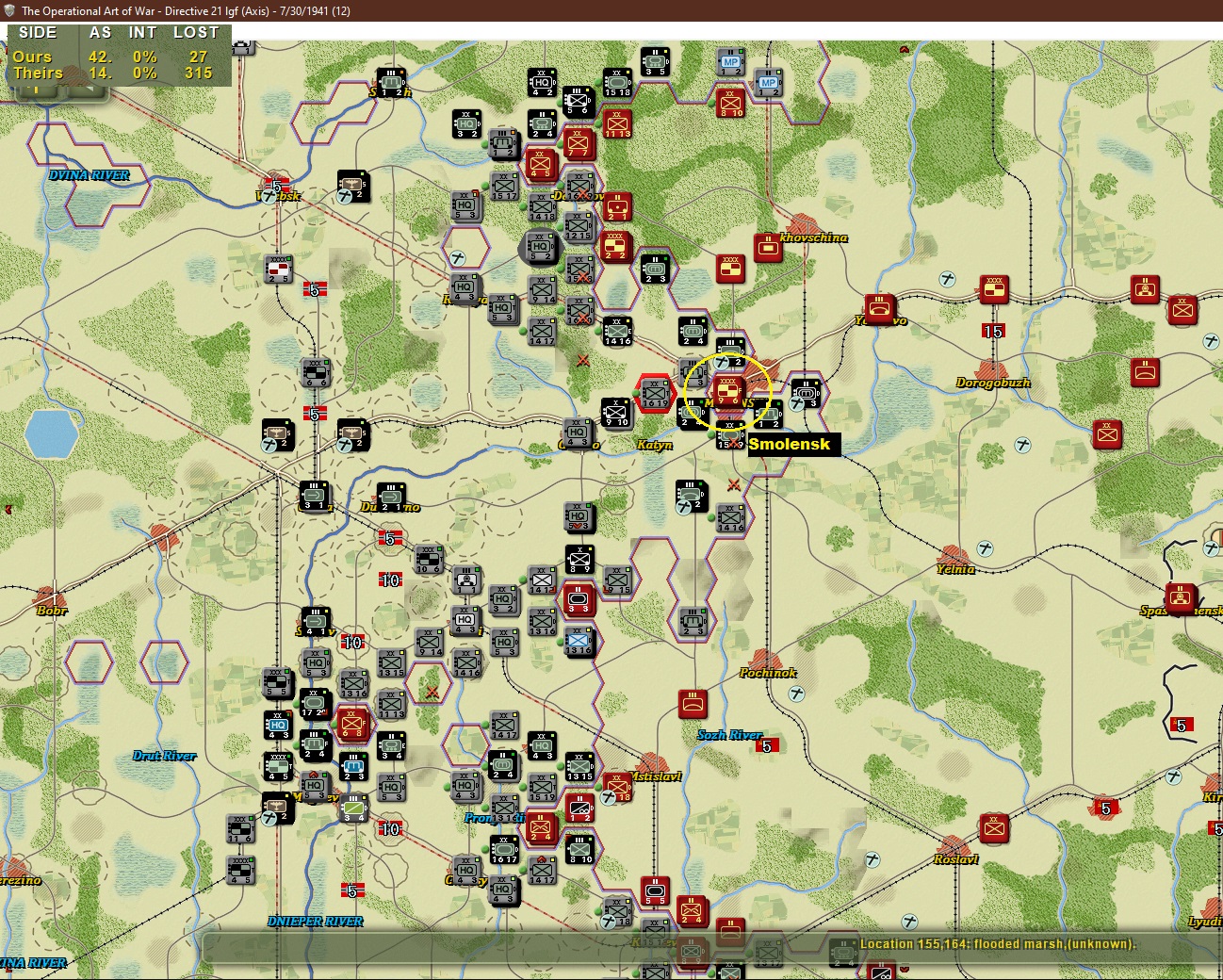Screen dimensions: 1223x980
Task: Click the Soviet 7-7 infantry division
Action: 578,142
